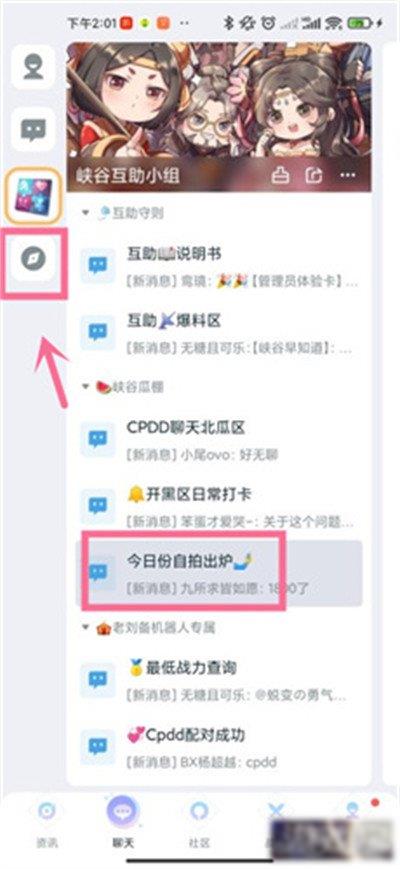Open the compass discover icon
The width and height of the screenshot is (400, 869).
[33, 258]
